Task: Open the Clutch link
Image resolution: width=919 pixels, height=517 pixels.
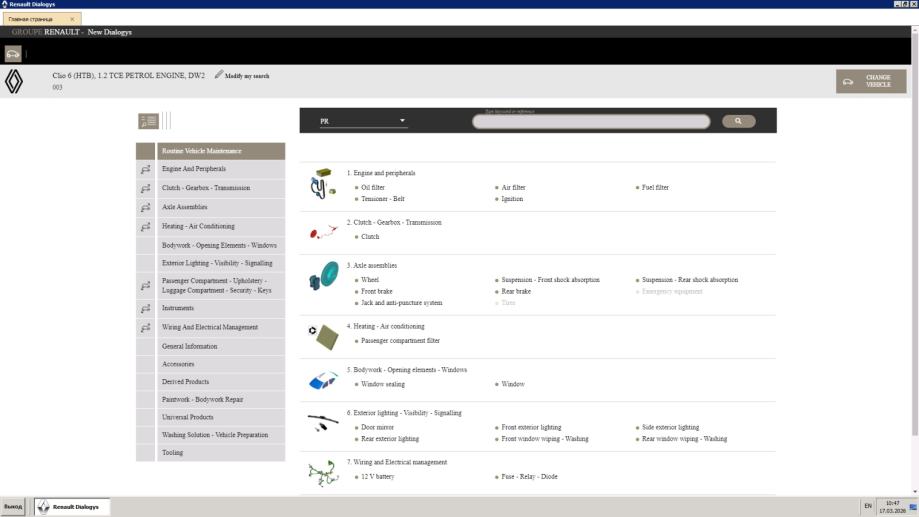Action: 370,237
